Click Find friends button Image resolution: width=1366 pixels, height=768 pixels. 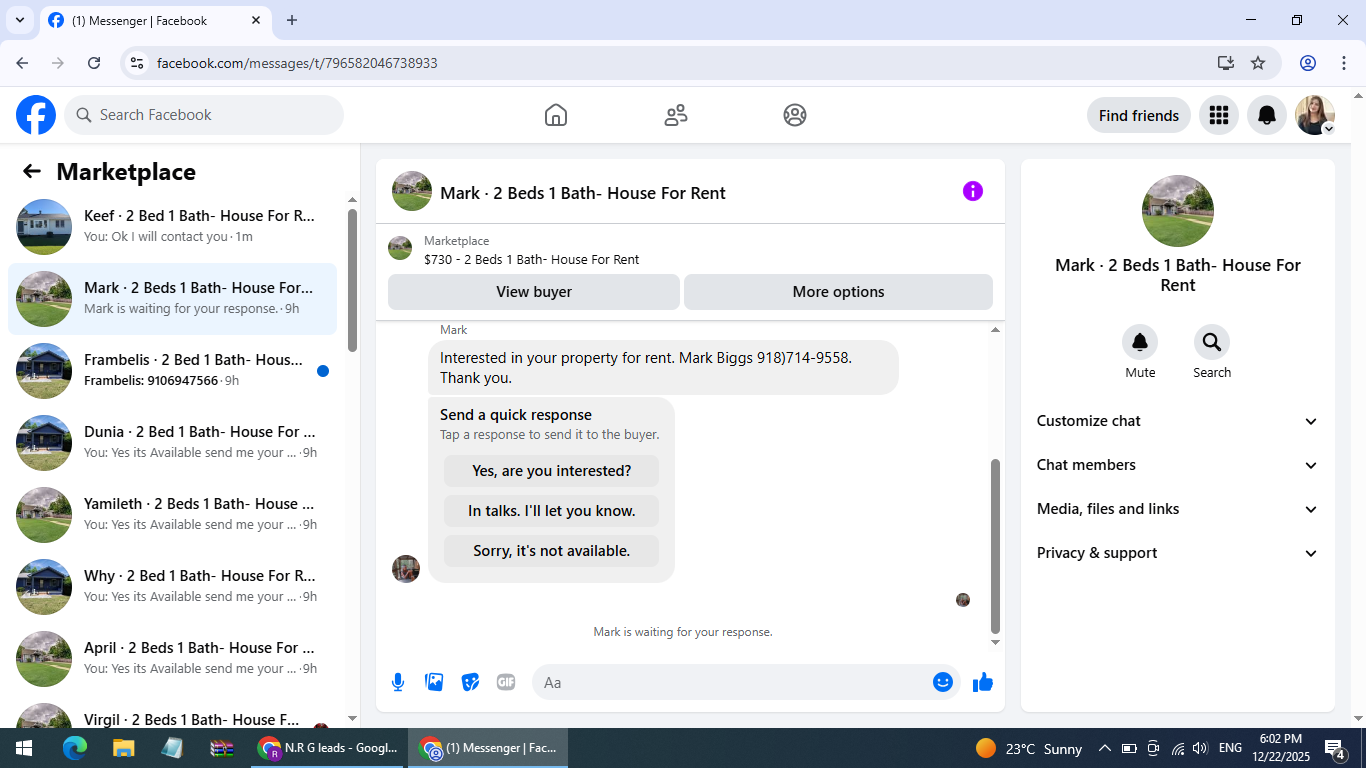click(1139, 115)
